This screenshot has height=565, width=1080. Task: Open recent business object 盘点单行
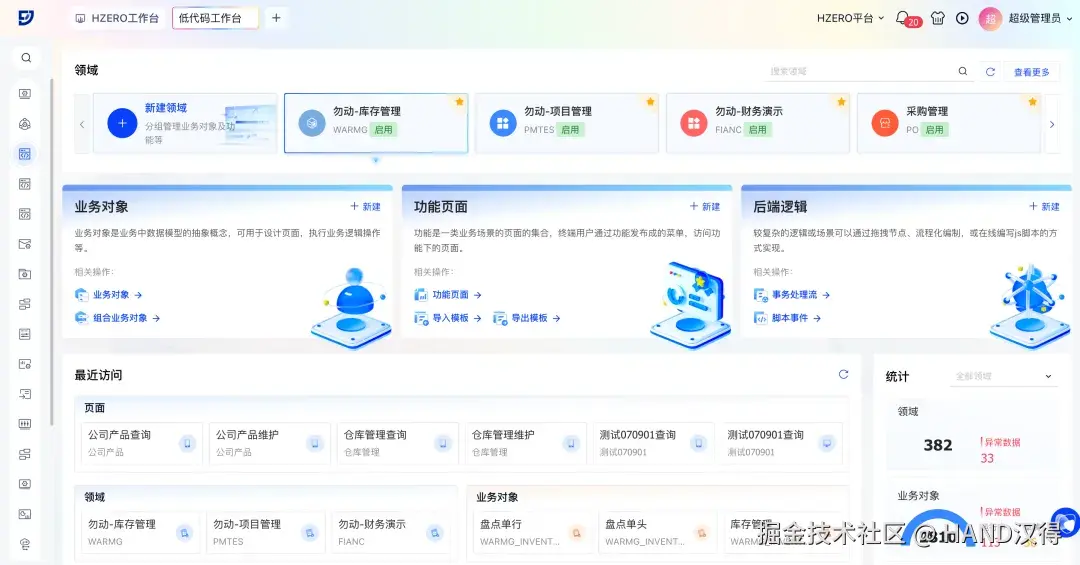point(532,533)
